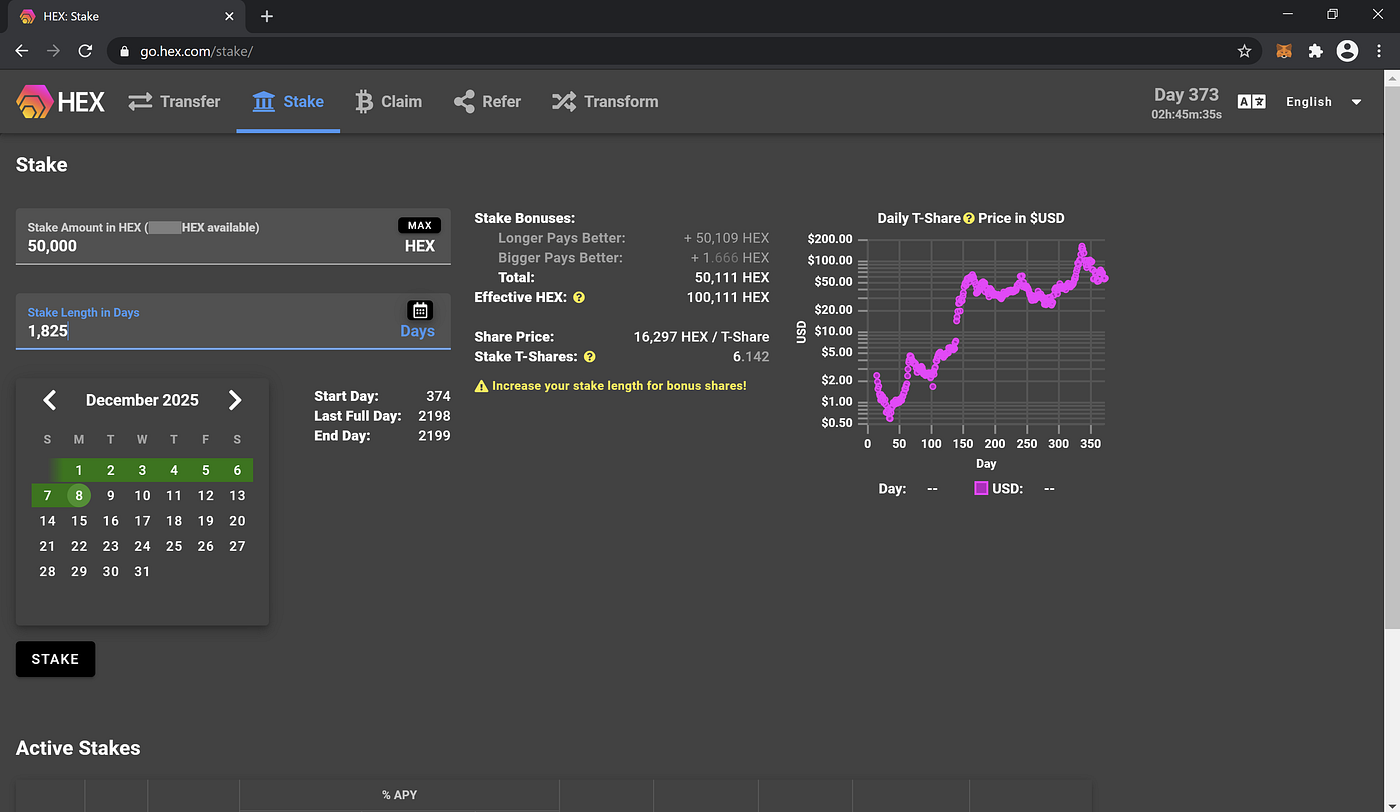Click the STAKE button

pyautogui.click(x=55, y=659)
